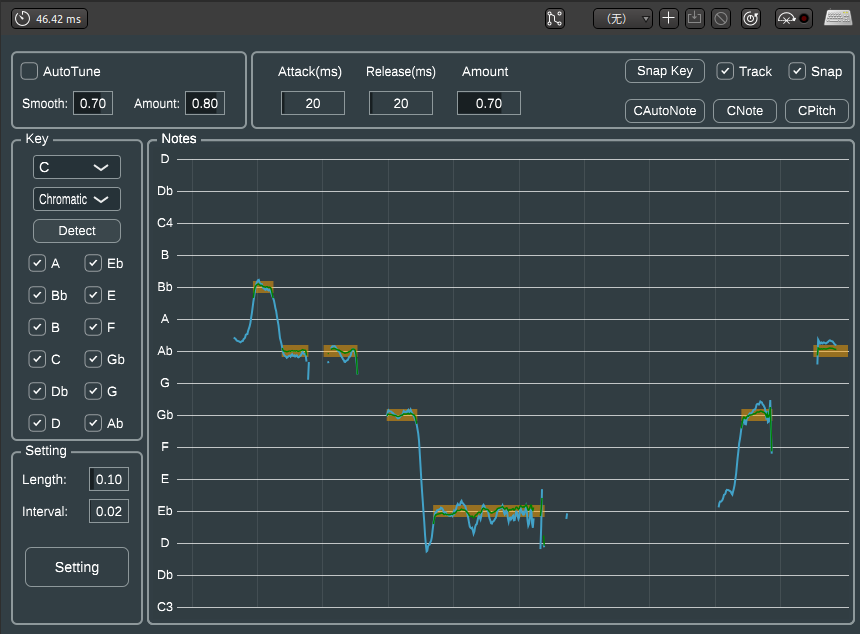Click the CAutoNote button

665,111
